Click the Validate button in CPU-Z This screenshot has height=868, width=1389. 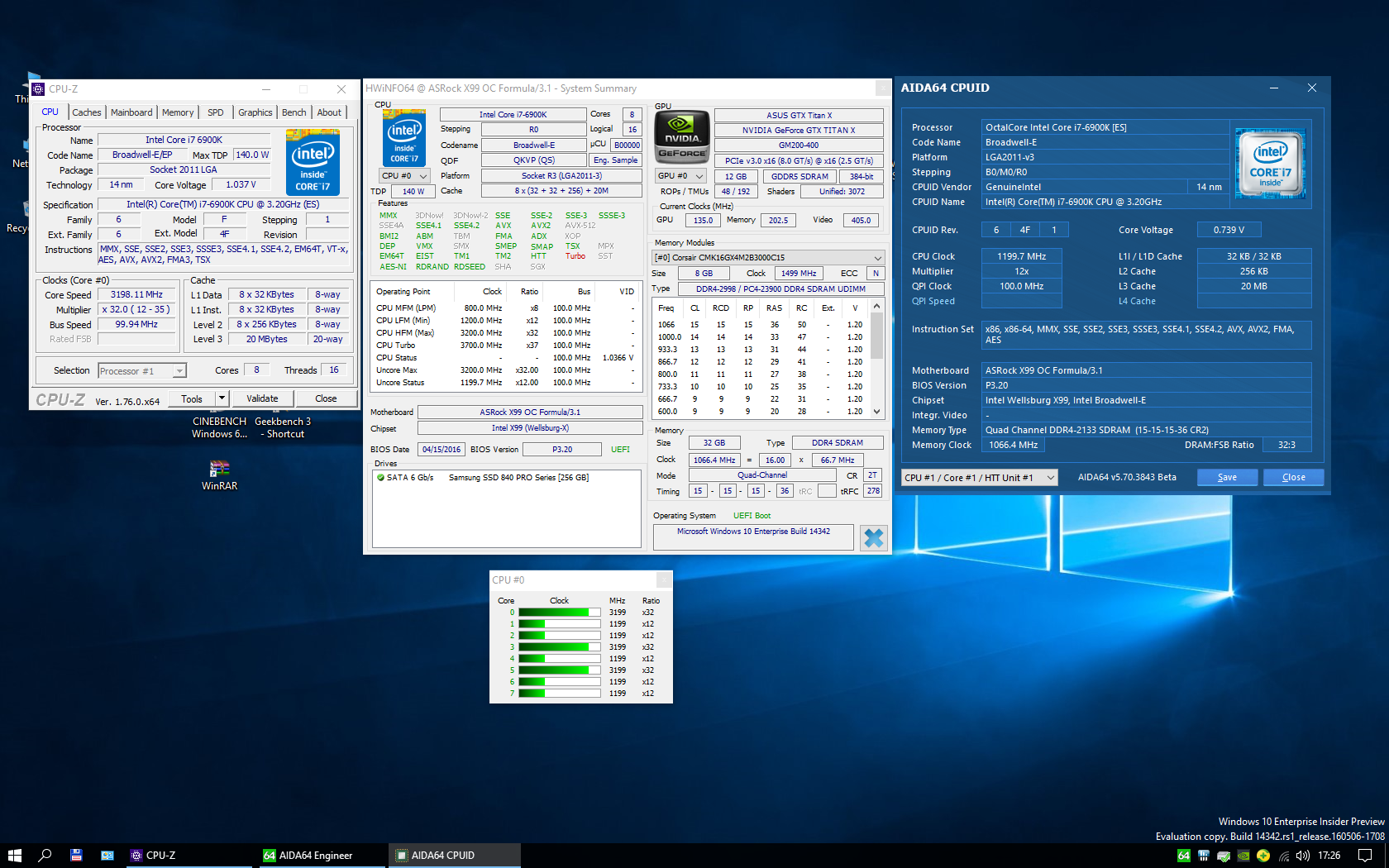coord(262,398)
